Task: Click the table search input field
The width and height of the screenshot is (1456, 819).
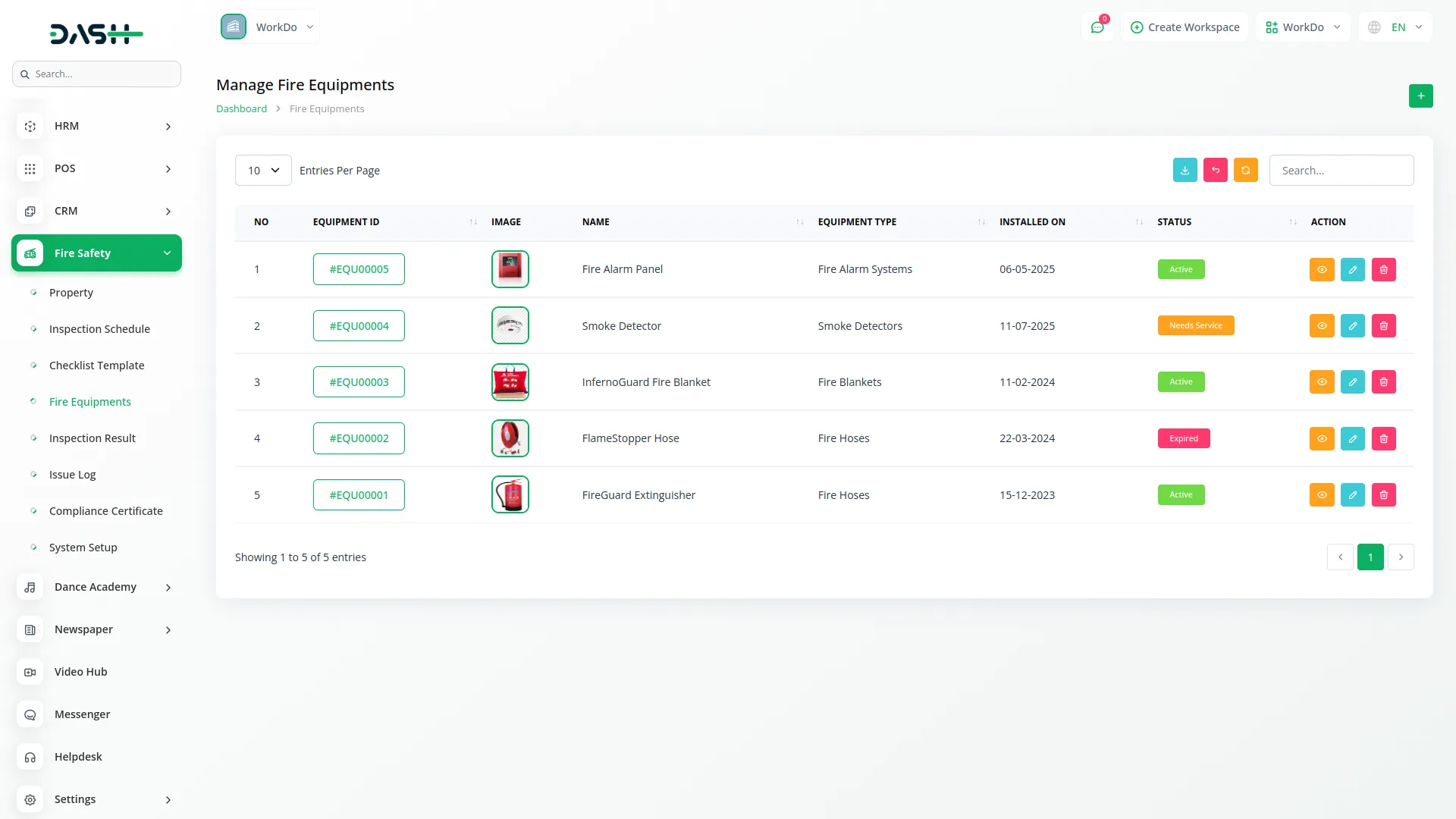Action: (1341, 171)
